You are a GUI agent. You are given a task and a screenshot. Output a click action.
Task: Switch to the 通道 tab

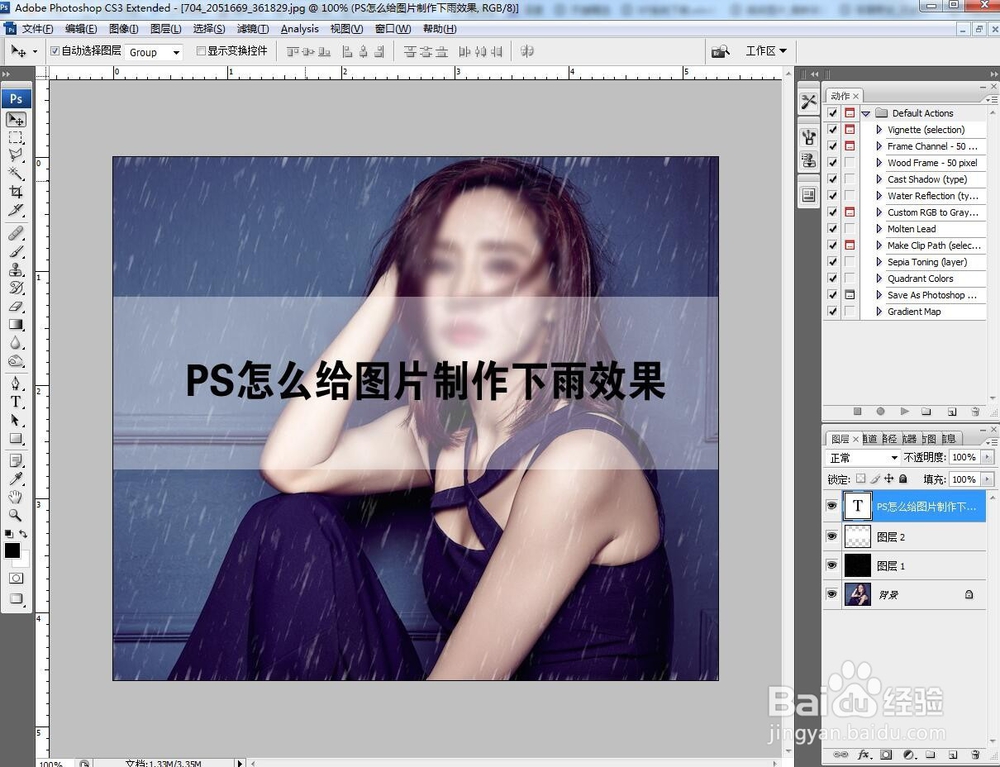click(x=868, y=437)
